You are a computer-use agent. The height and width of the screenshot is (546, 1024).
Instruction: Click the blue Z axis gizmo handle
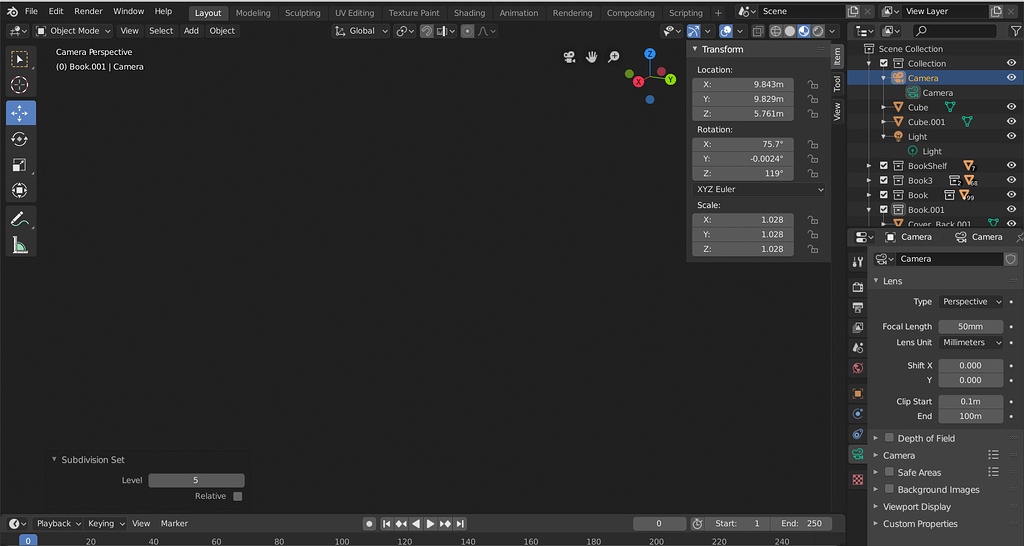[x=650, y=54]
